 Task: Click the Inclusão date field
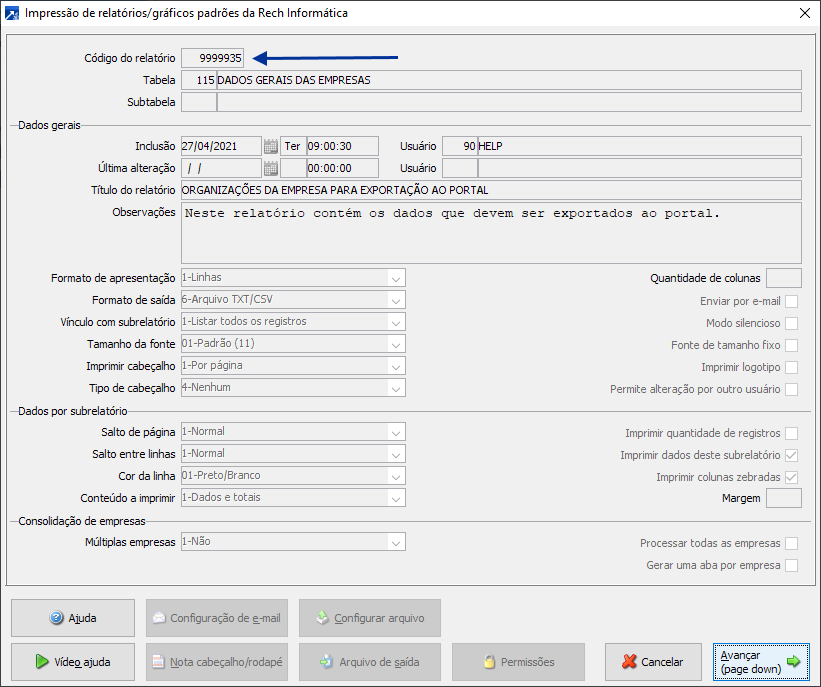(x=221, y=146)
